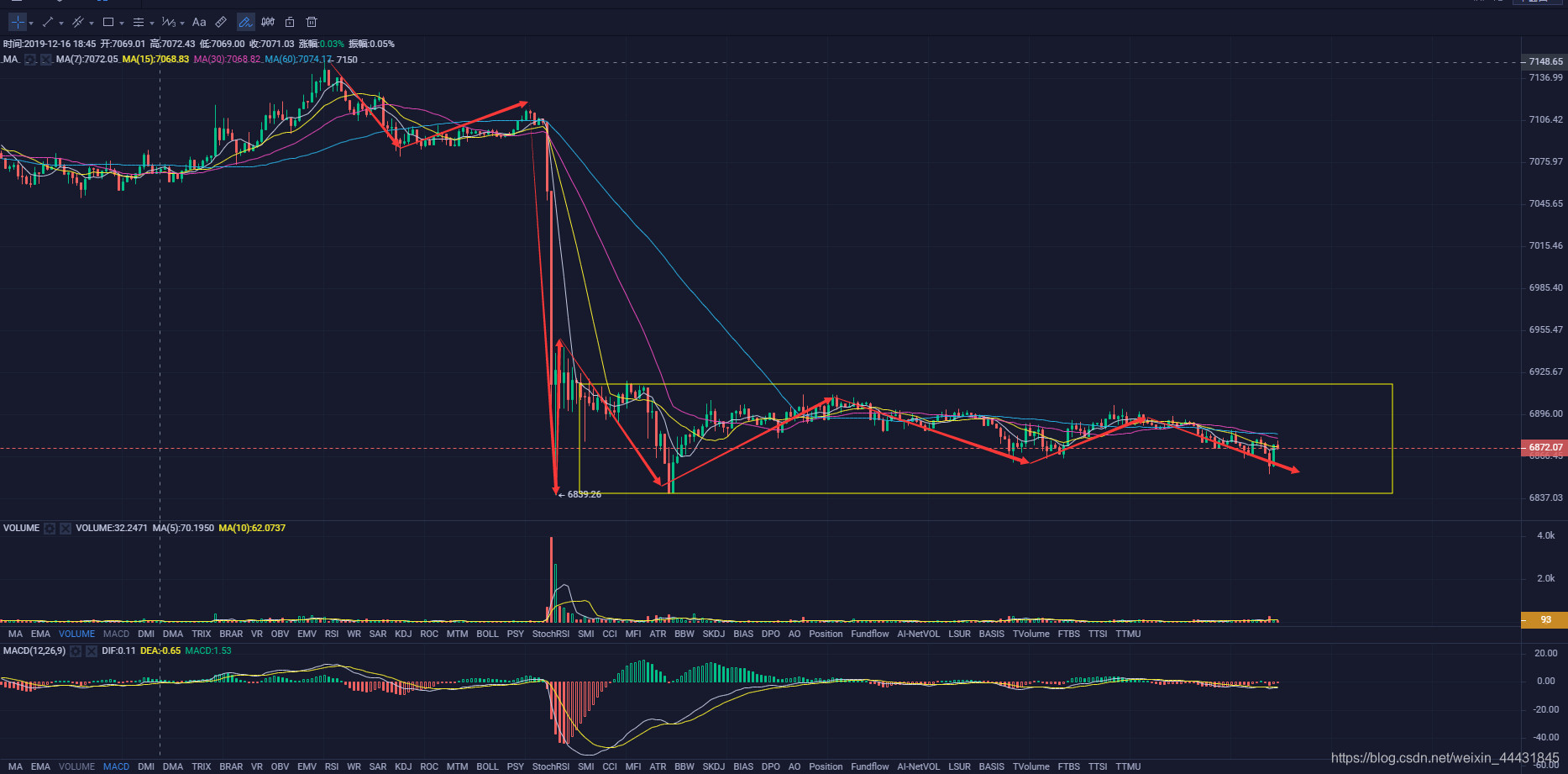Select LSUR tab in MACD panel's bottom row
This screenshot has height=774, width=1568.
pos(959,767)
